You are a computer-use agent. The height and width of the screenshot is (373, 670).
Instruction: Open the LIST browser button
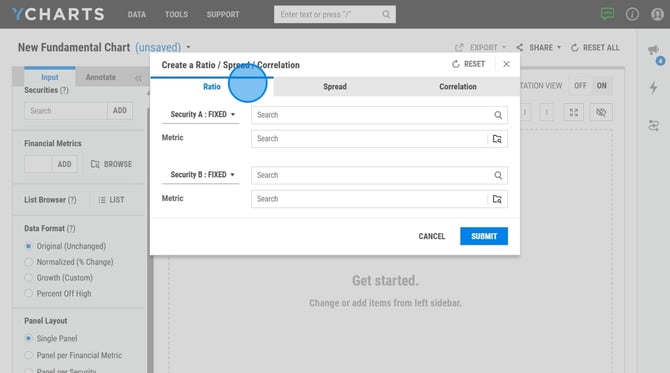[x=111, y=200]
